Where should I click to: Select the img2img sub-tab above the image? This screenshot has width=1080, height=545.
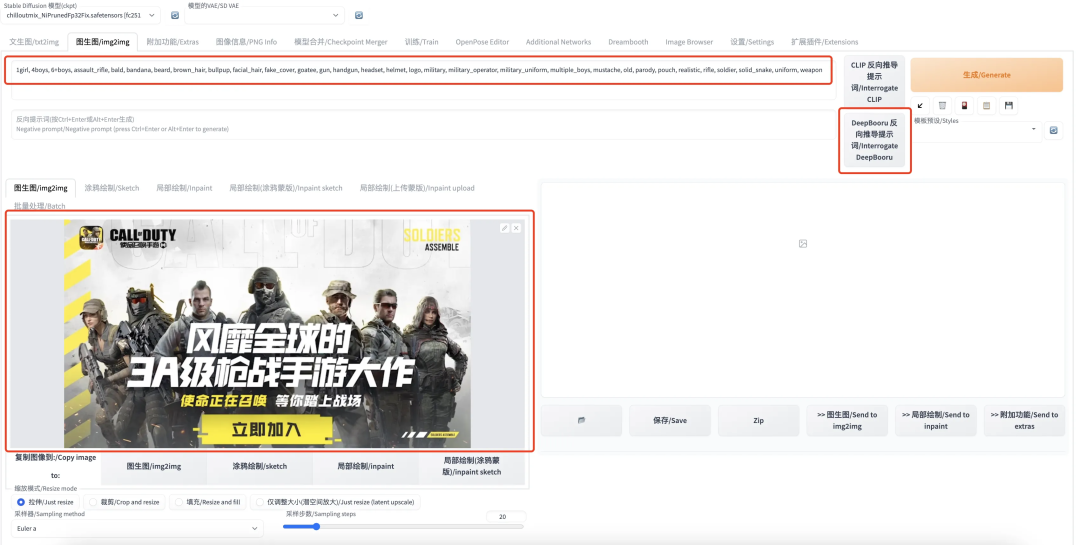tap(41, 187)
